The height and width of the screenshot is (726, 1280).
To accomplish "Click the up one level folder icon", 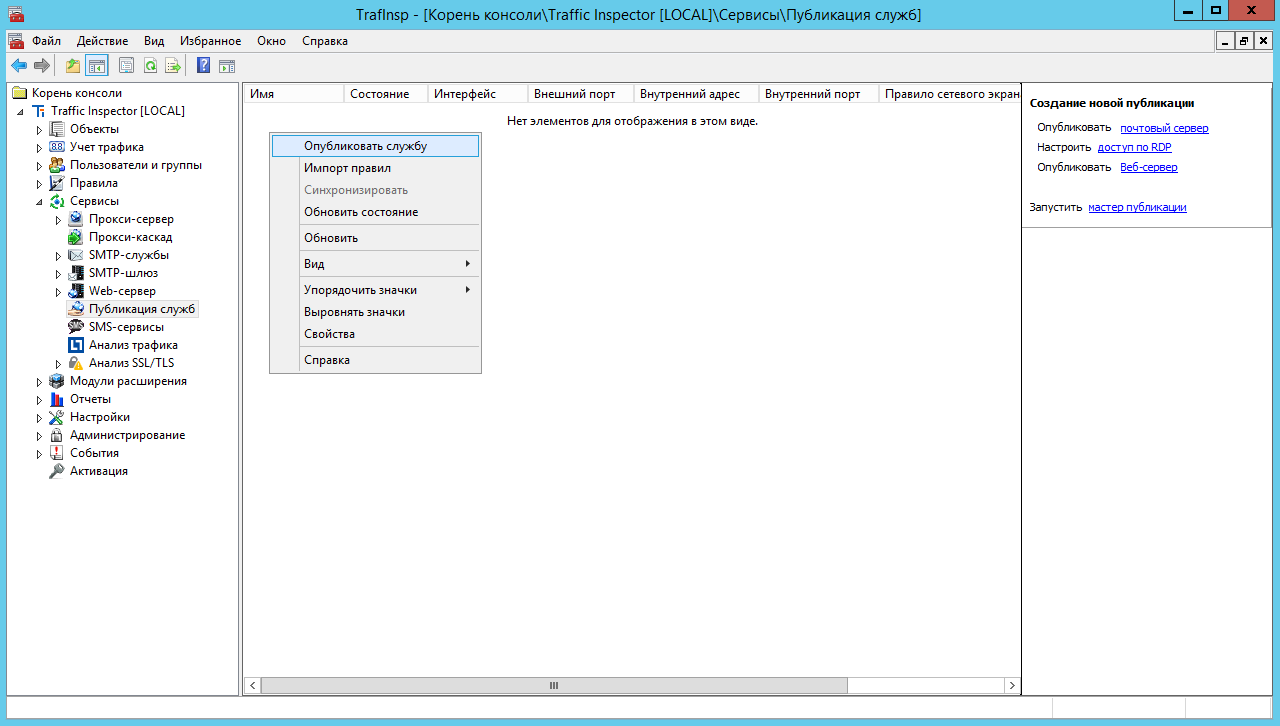I will (x=73, y=66).
